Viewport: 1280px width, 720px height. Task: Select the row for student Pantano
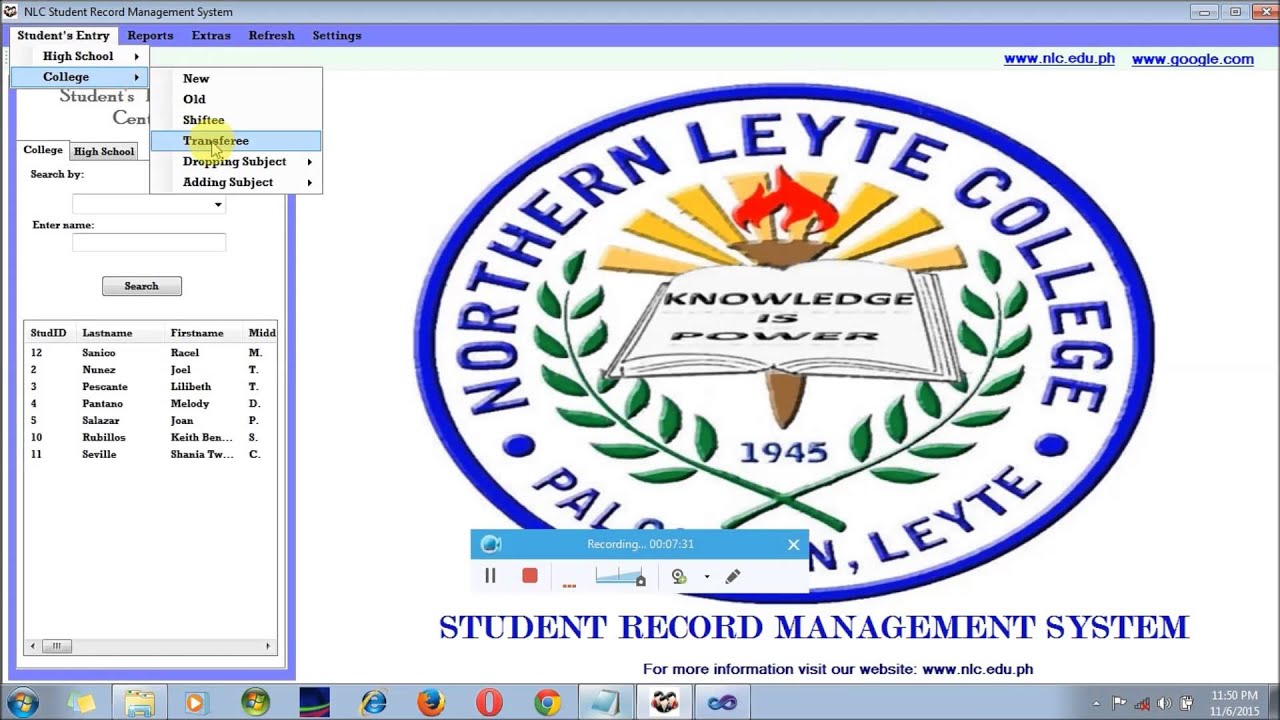[x=150, y=404]
